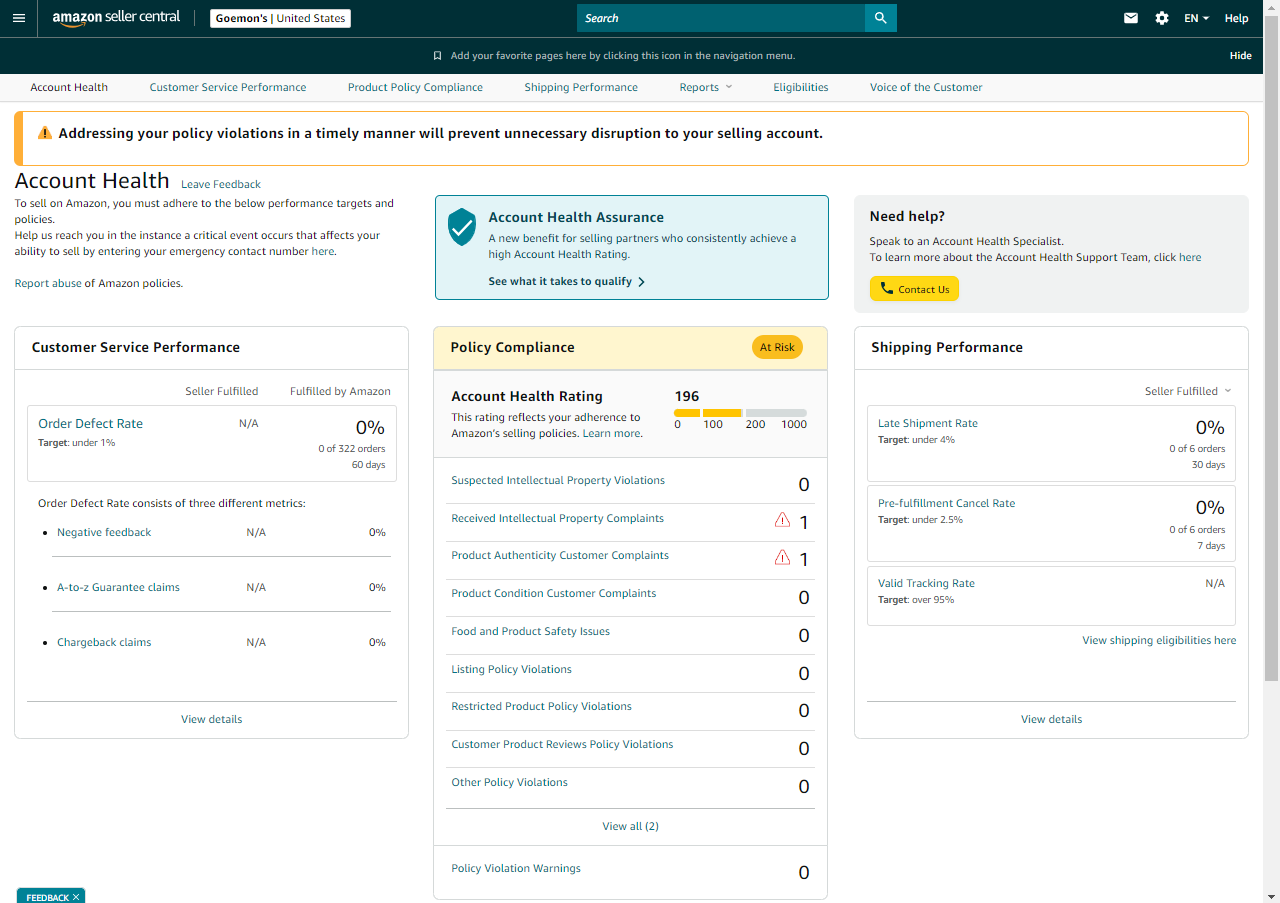
Task: Open the Seller Fulfilled shipping dropdown
Action: coord(1188,391)
